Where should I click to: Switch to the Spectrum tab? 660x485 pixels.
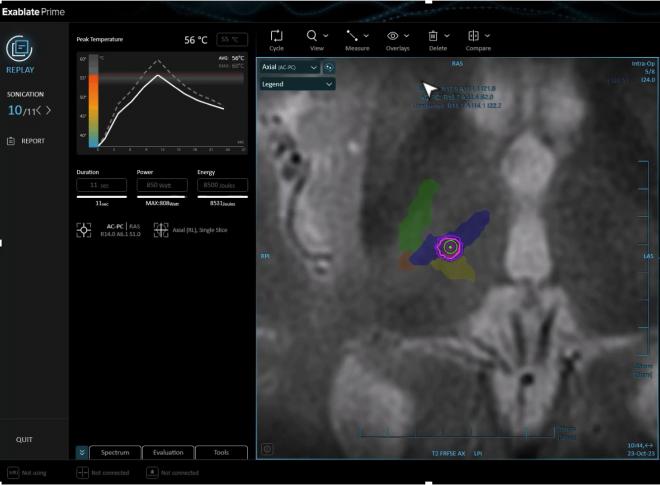(115, 453)
